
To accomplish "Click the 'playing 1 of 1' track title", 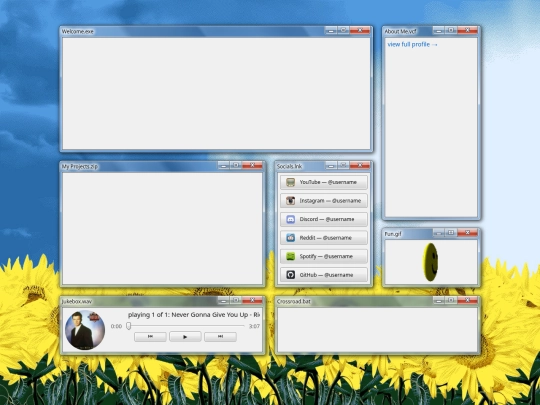I will point(194,315).
